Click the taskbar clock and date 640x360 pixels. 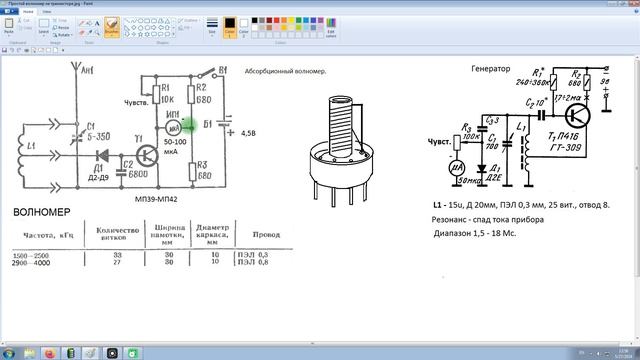click(624, 353)
